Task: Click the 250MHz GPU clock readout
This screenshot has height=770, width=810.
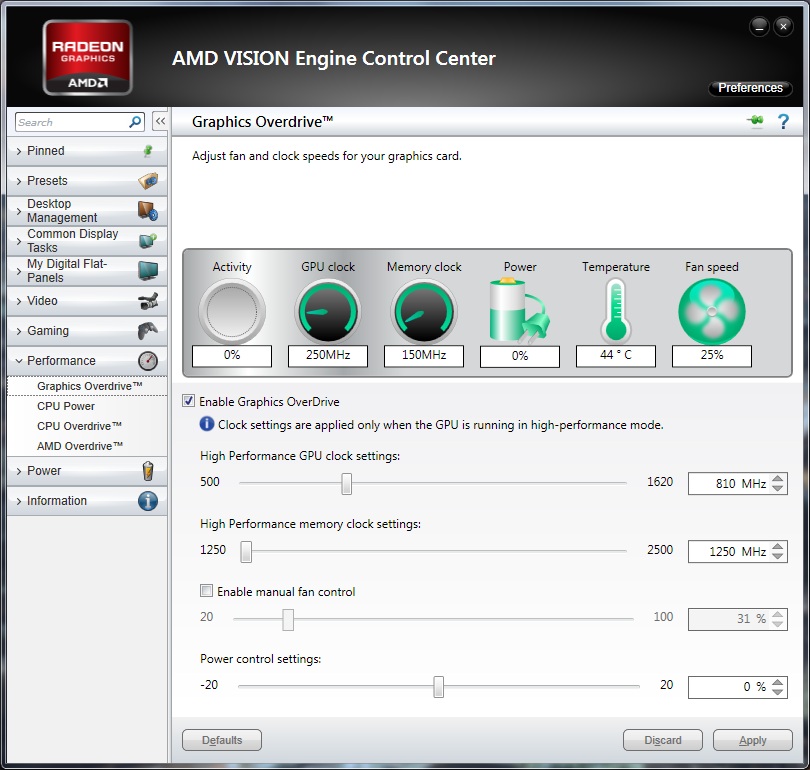Action: (x=328, y=355)
